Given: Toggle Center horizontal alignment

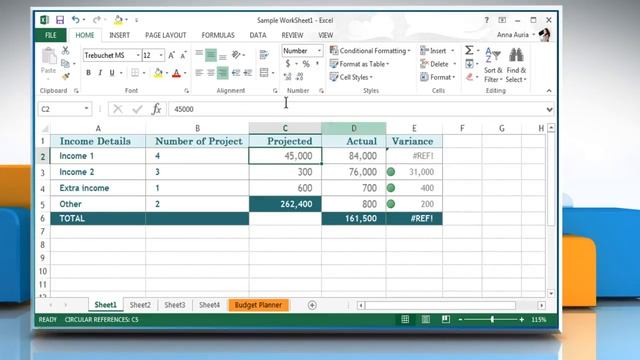Looking at the screenshot, I should [211, 73].
